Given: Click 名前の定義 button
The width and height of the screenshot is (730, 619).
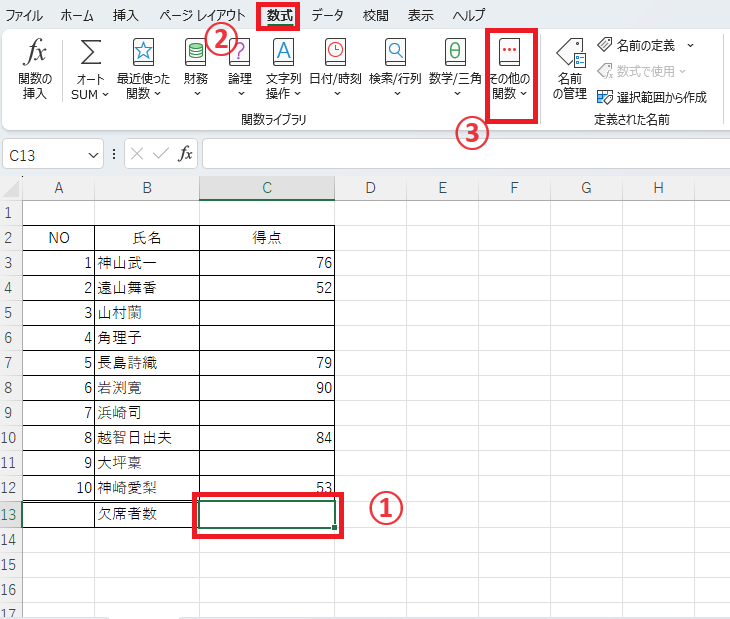Looking at the screenshot, I should 646,45.
